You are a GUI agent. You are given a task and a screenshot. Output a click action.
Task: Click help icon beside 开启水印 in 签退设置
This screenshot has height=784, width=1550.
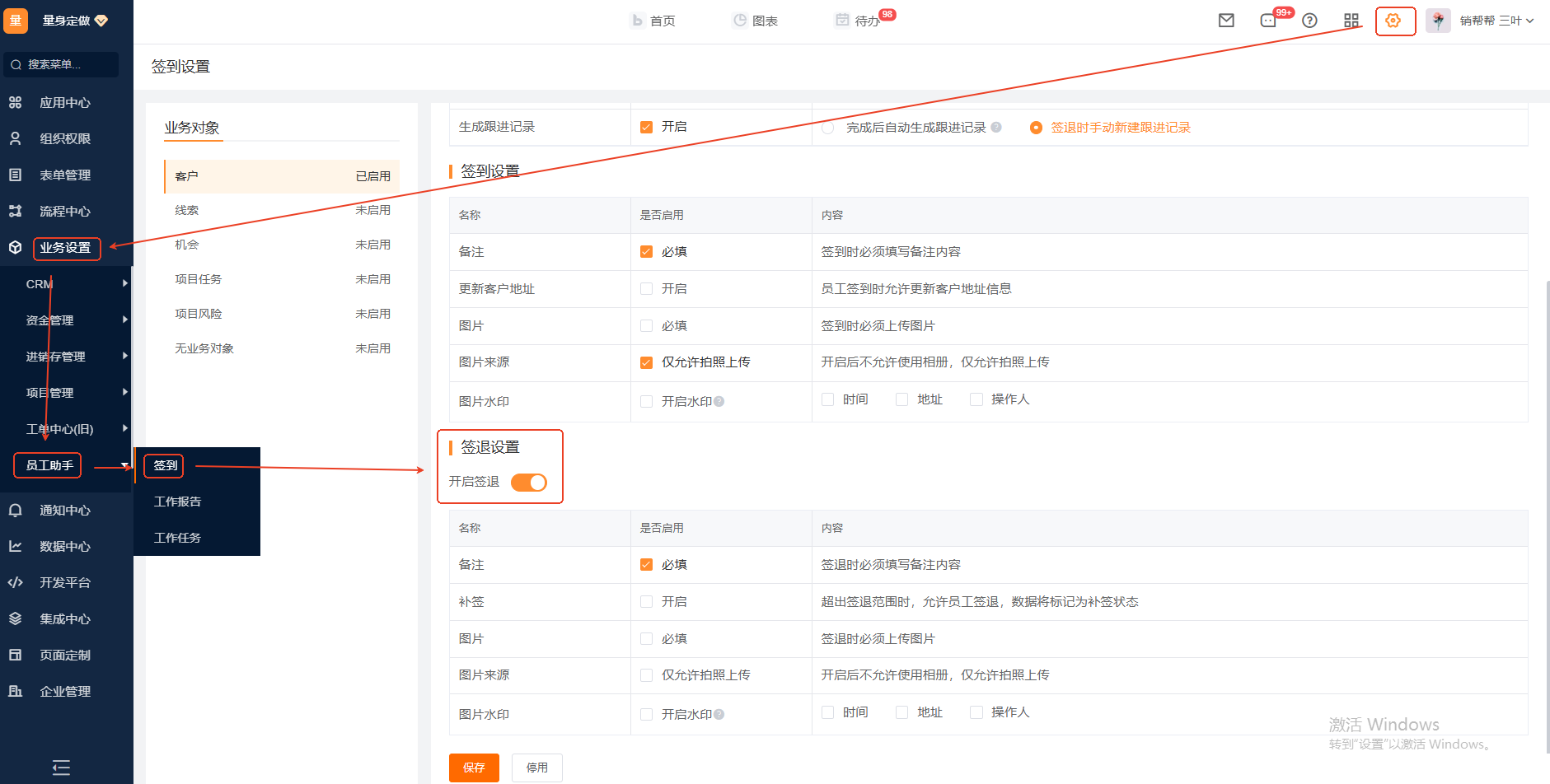719,715
